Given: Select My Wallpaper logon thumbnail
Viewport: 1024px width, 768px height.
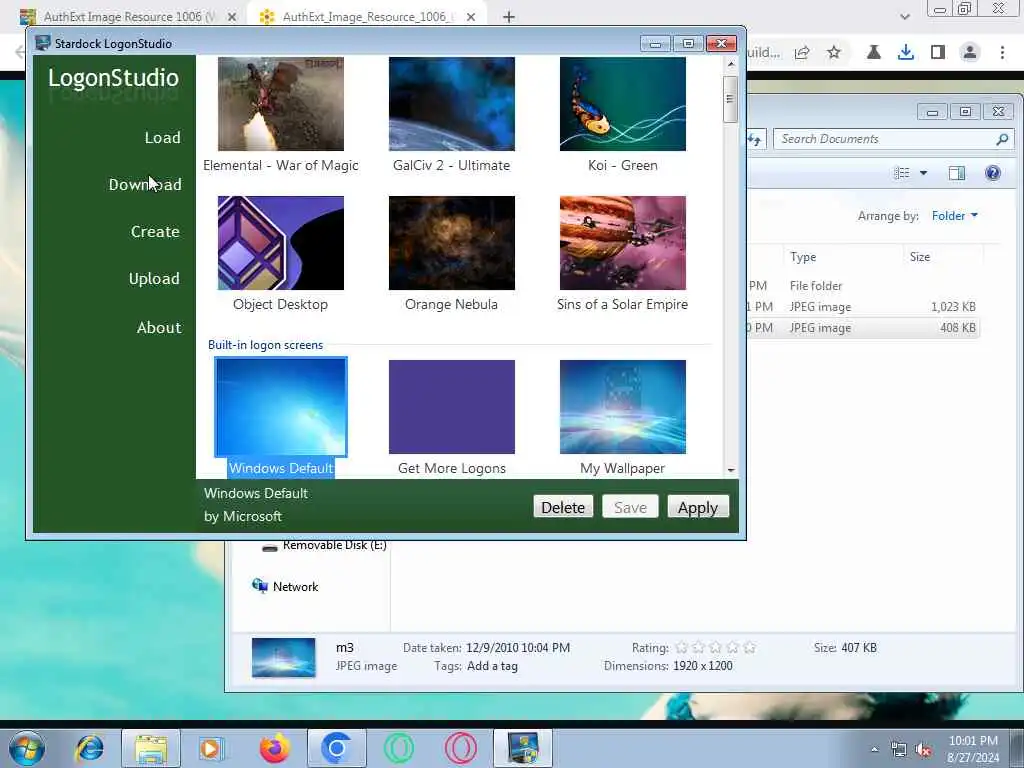Looking at the screenshot, I should 623,407.
